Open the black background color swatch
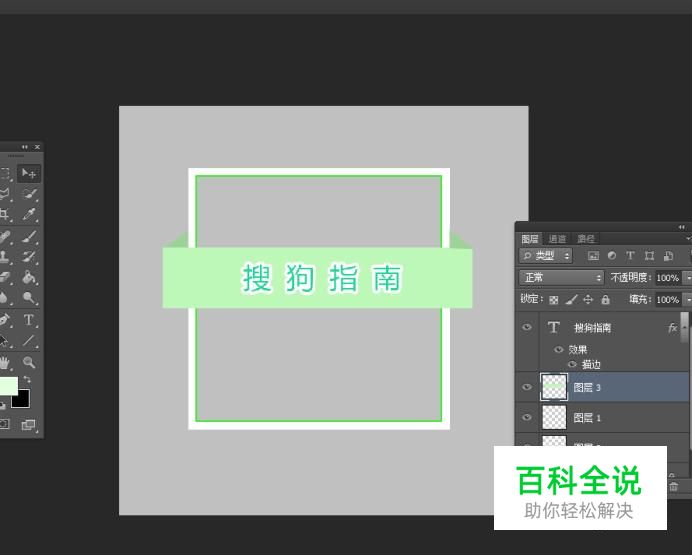The image size is (692, 555). pyautogui.click(x=21, y=399)
